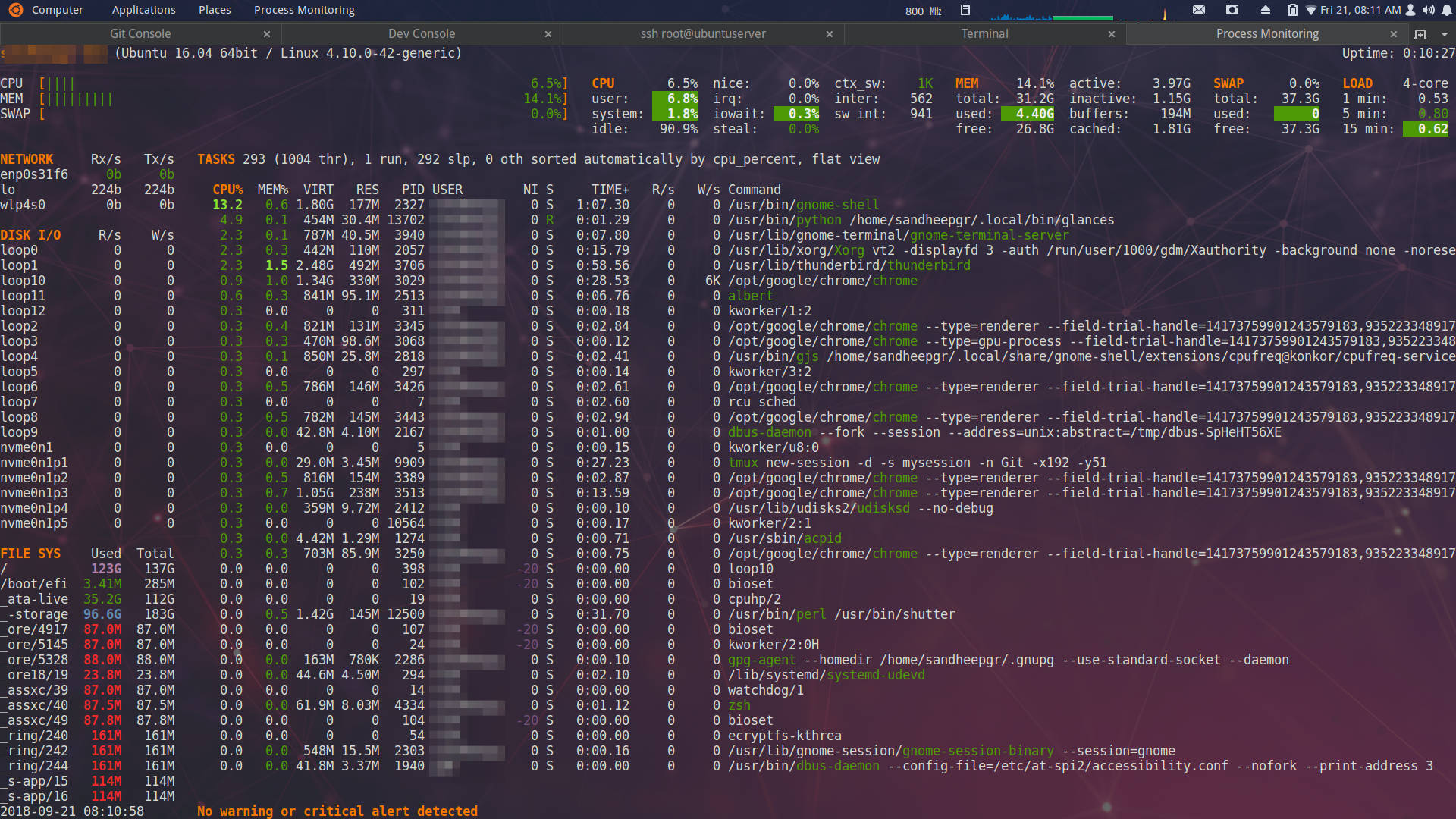Image resolution: width=1456 pixels, height=819 pixels.
Task: Switch to the Git Console tab
Action: (x=140, y=34)
